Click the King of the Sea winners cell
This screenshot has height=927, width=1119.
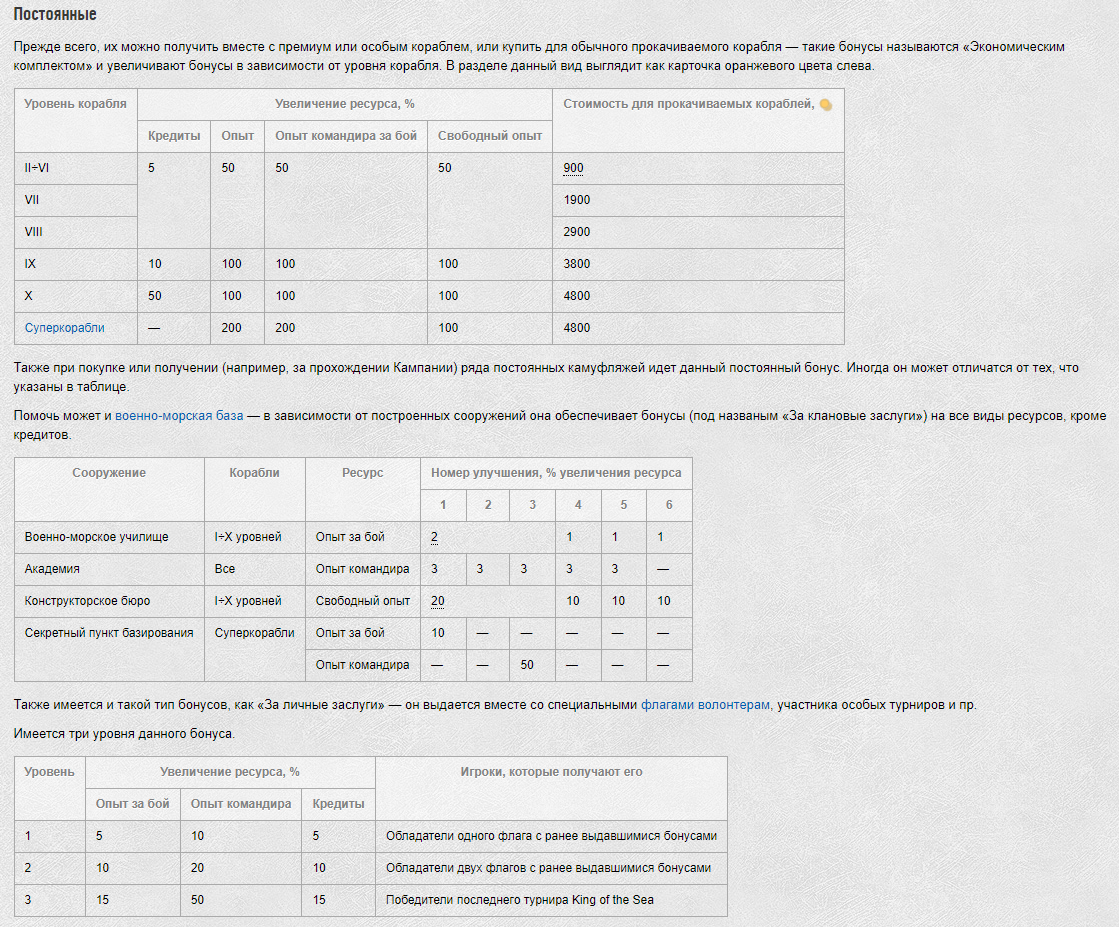pyautogui.click(x=520, y=900)
